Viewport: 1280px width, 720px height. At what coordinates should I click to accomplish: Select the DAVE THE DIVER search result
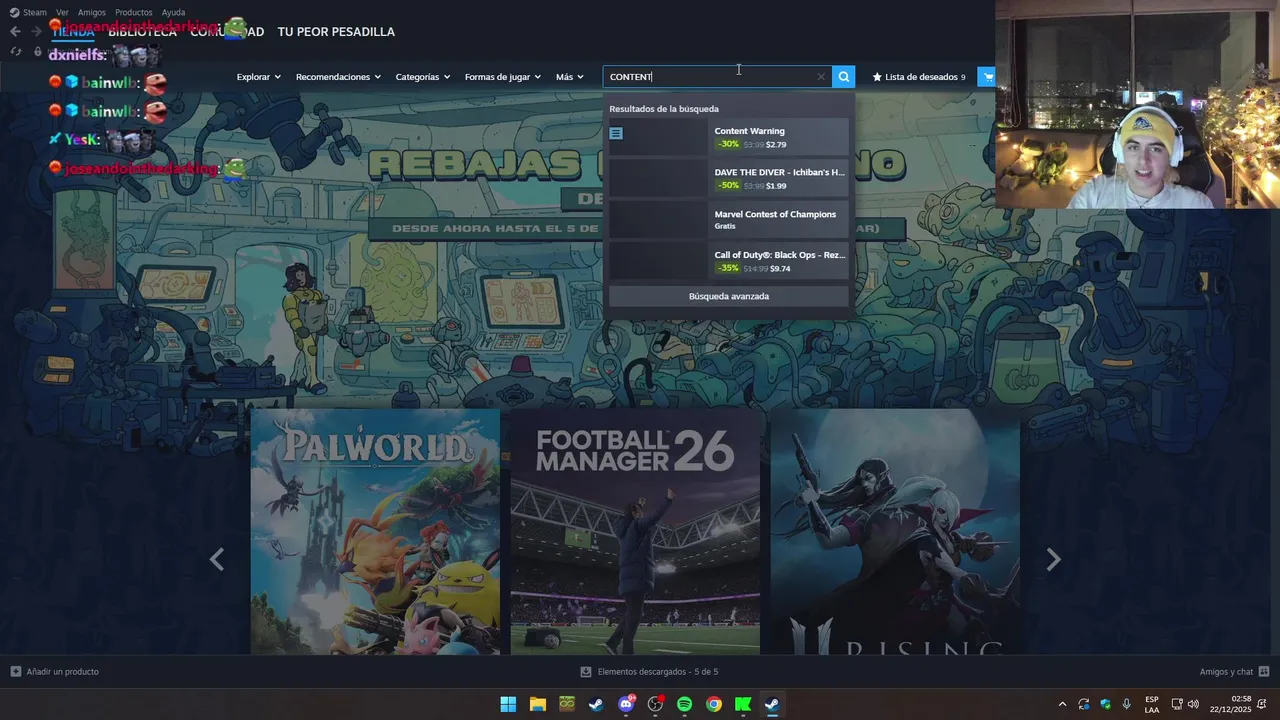(x=728, y=178)
